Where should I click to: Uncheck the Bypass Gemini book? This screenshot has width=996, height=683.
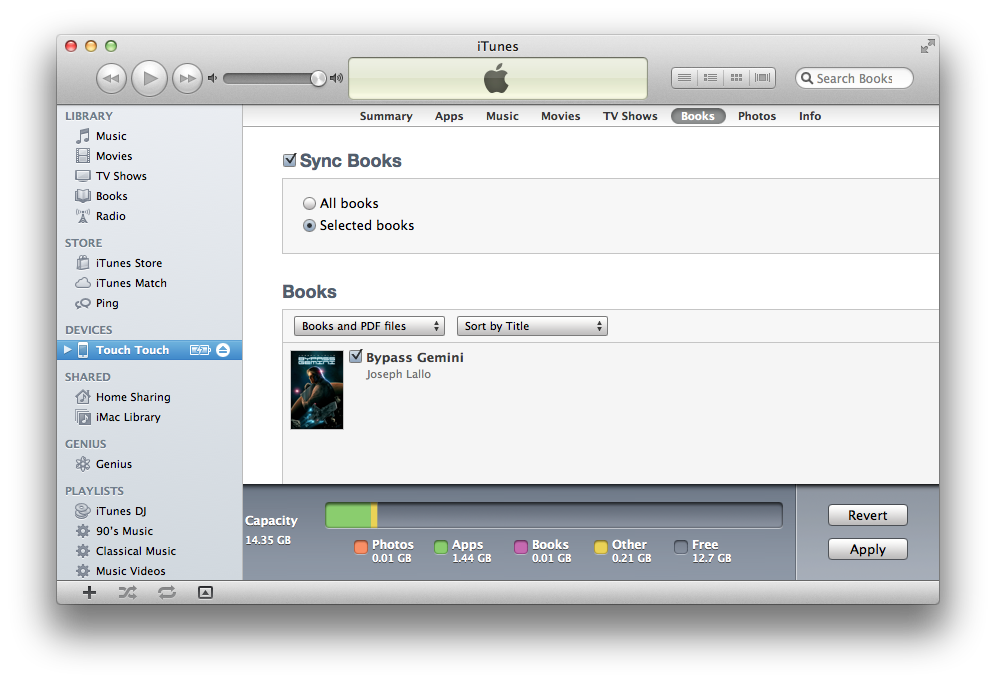point(356,356)
